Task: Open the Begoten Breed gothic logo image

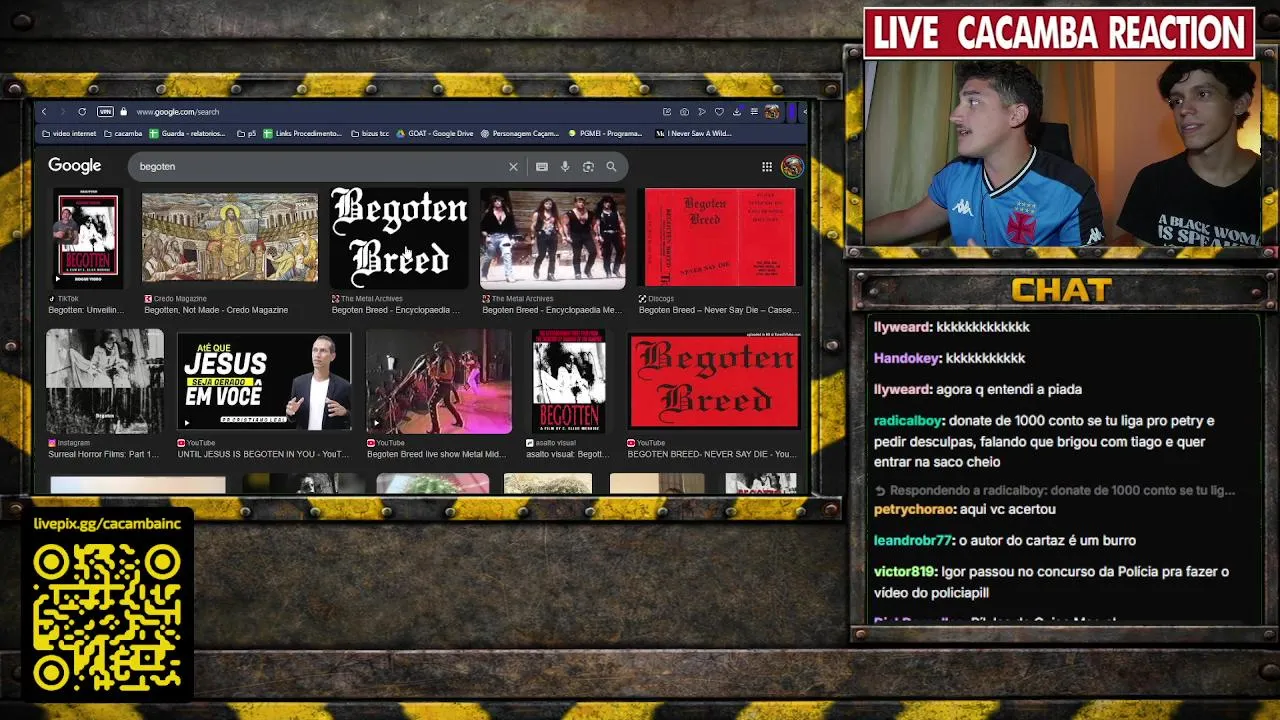Action: click(x=399, y=238)
